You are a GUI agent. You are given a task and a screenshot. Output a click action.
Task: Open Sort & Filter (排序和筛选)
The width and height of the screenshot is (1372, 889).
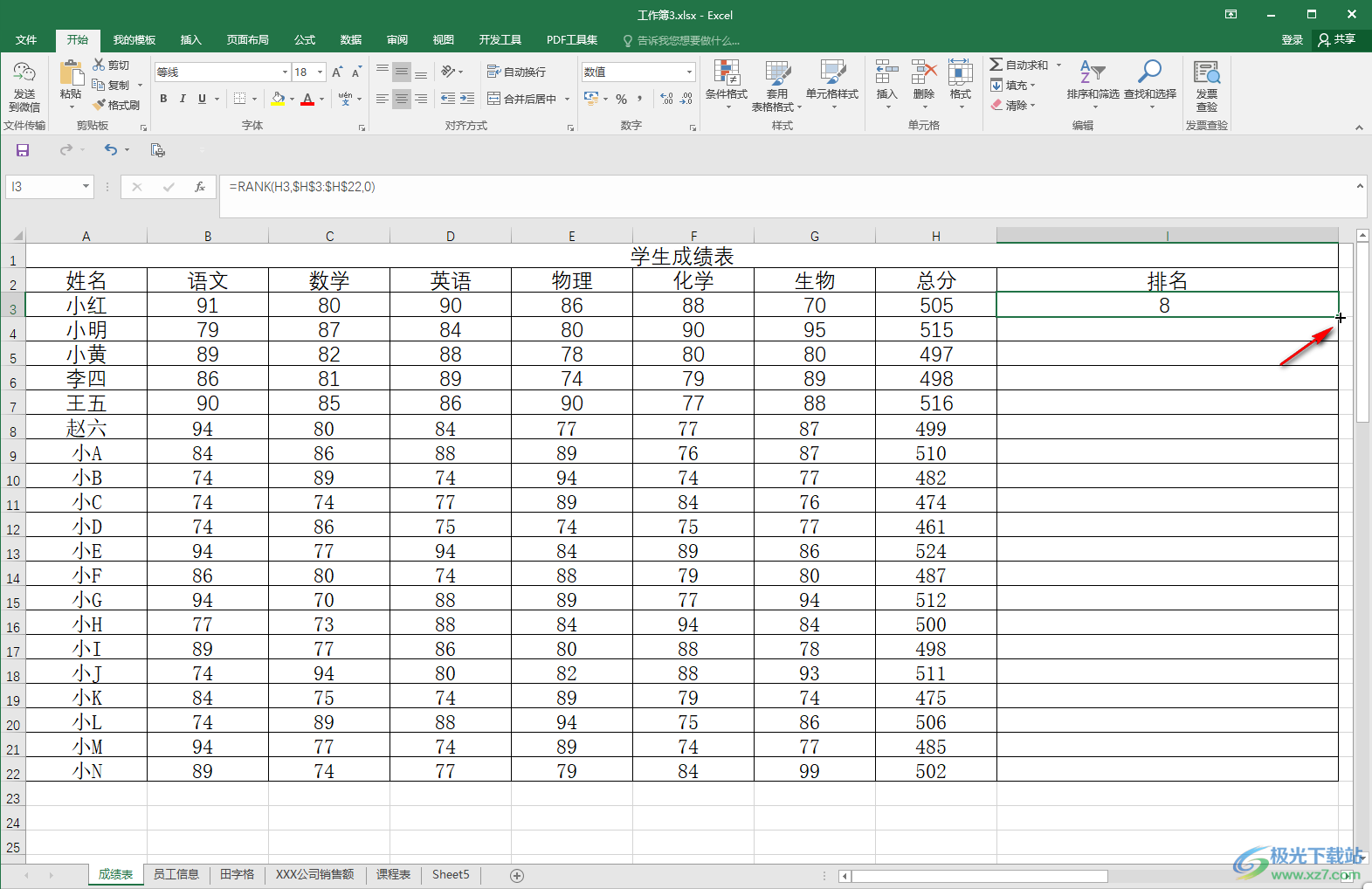1093,85
